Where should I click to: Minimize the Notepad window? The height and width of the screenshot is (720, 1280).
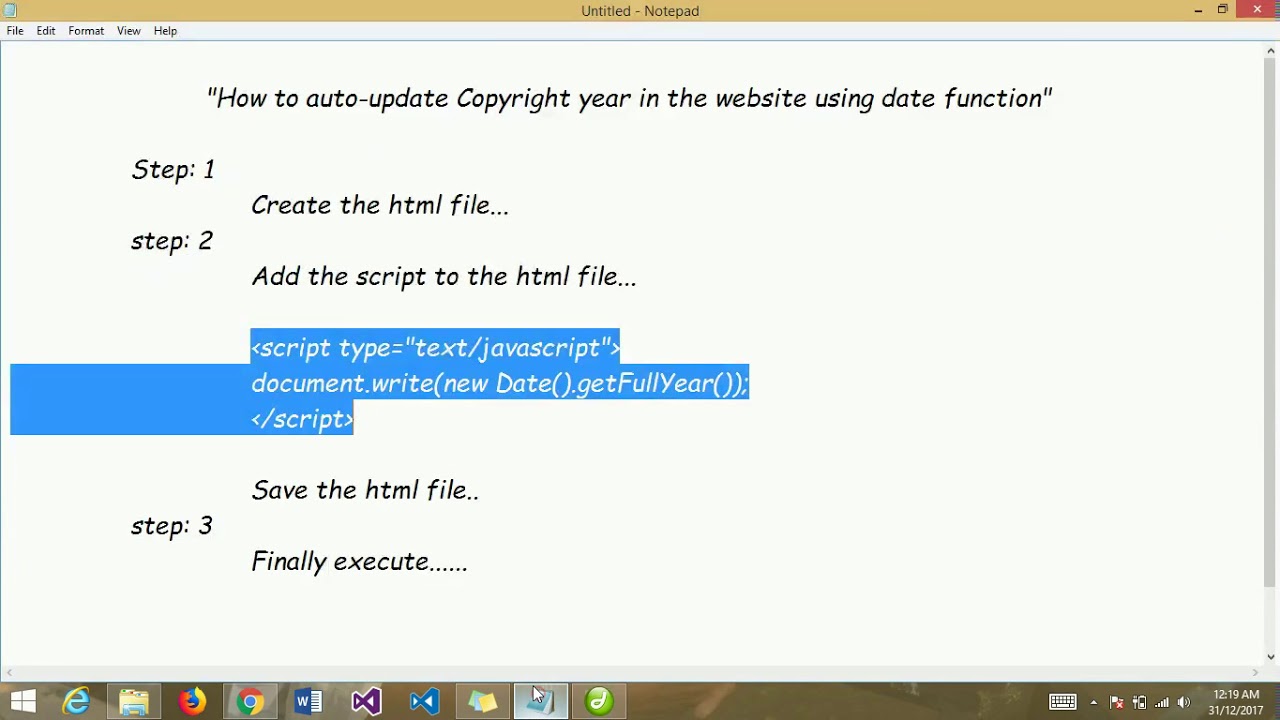click(x=1198, y=10)
